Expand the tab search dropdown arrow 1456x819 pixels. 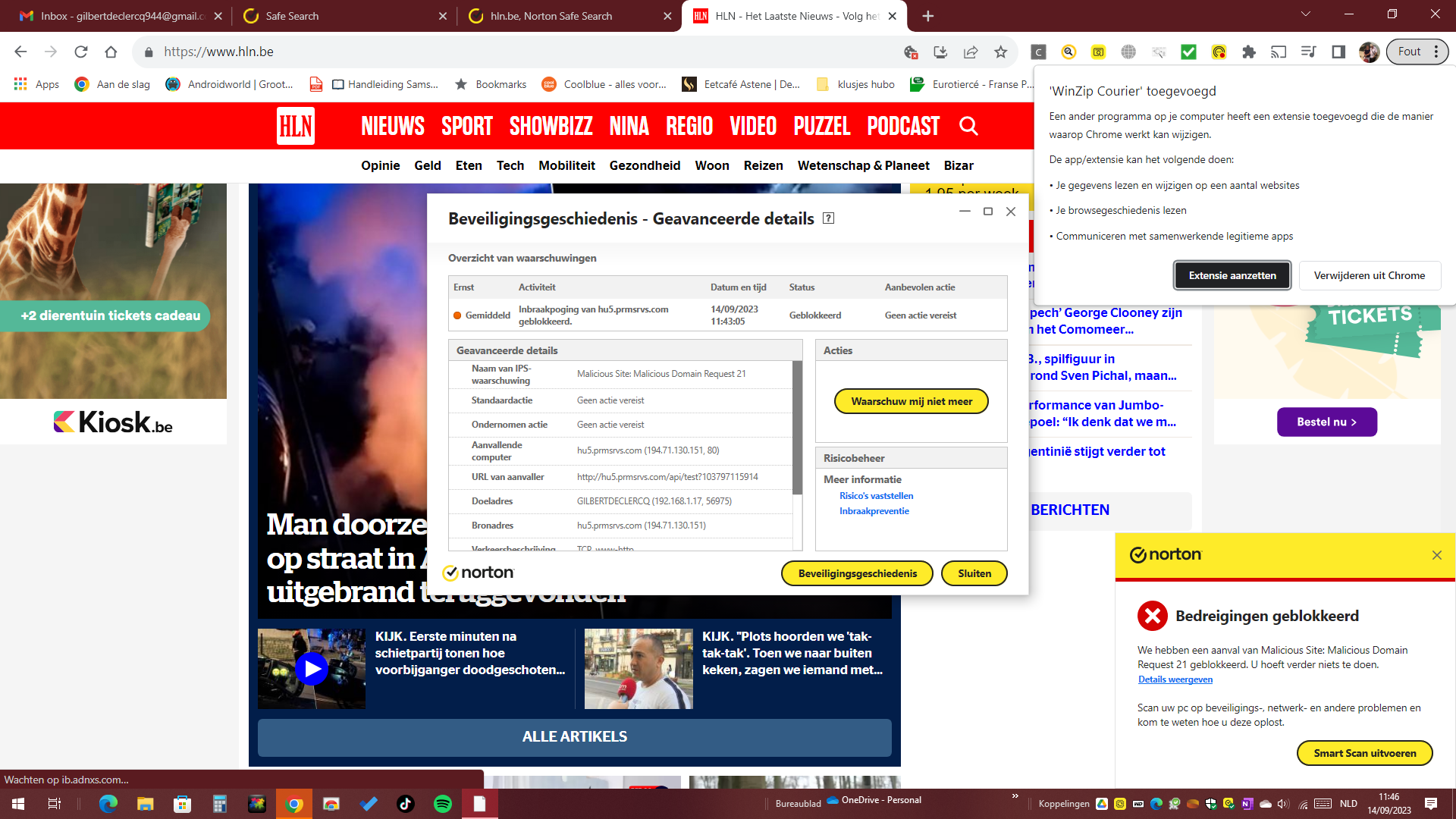pyautogui.click(x=1305, y=14)
